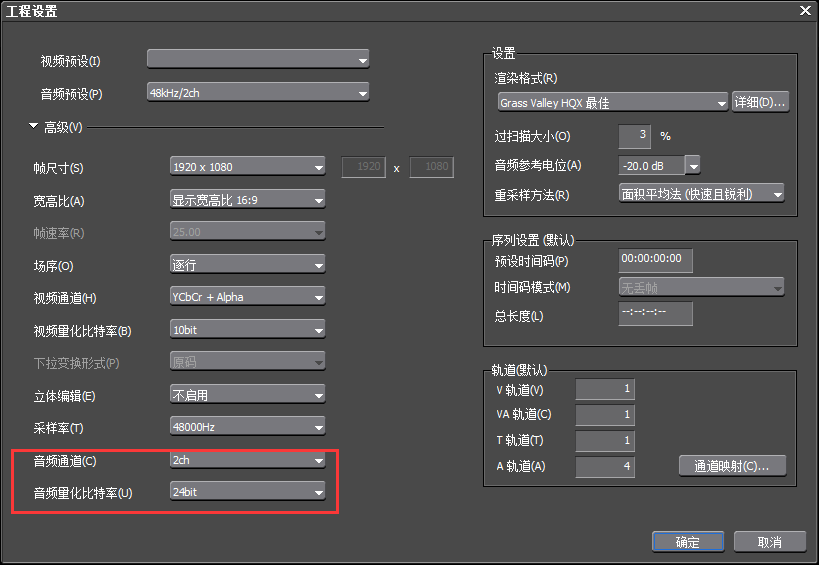Click the 帧速率 25.00 dropdown
Screen dimensions: 819x565
coord(248,232)
